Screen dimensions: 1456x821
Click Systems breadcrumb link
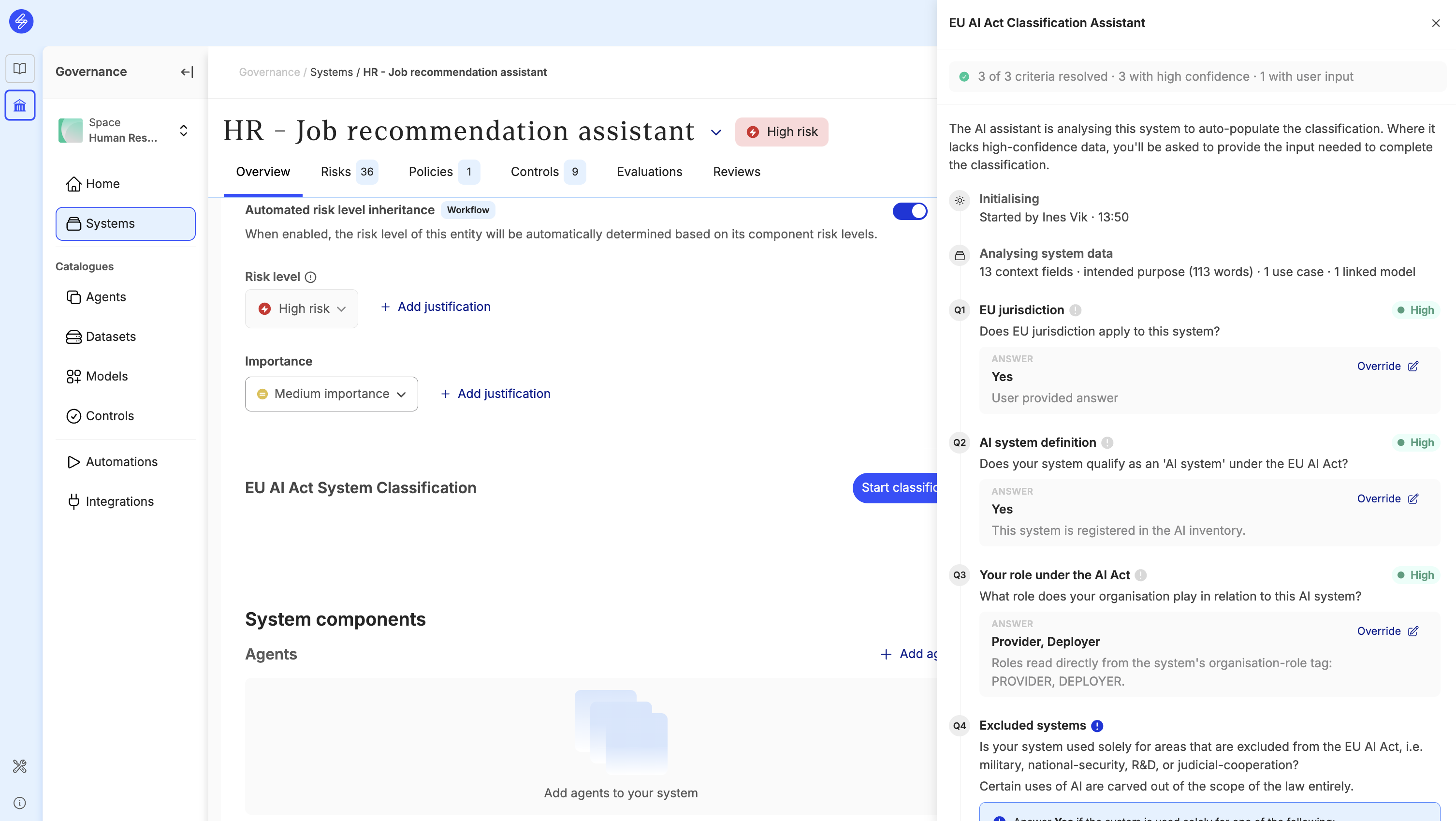331,72
